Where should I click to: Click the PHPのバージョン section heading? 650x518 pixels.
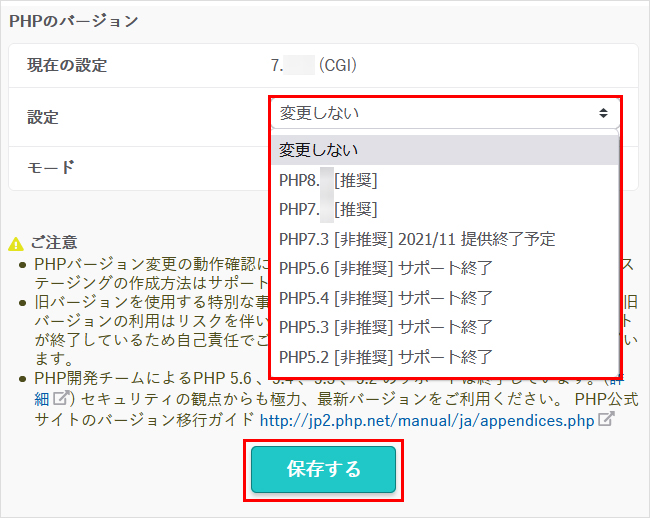[x=74, y=20]
